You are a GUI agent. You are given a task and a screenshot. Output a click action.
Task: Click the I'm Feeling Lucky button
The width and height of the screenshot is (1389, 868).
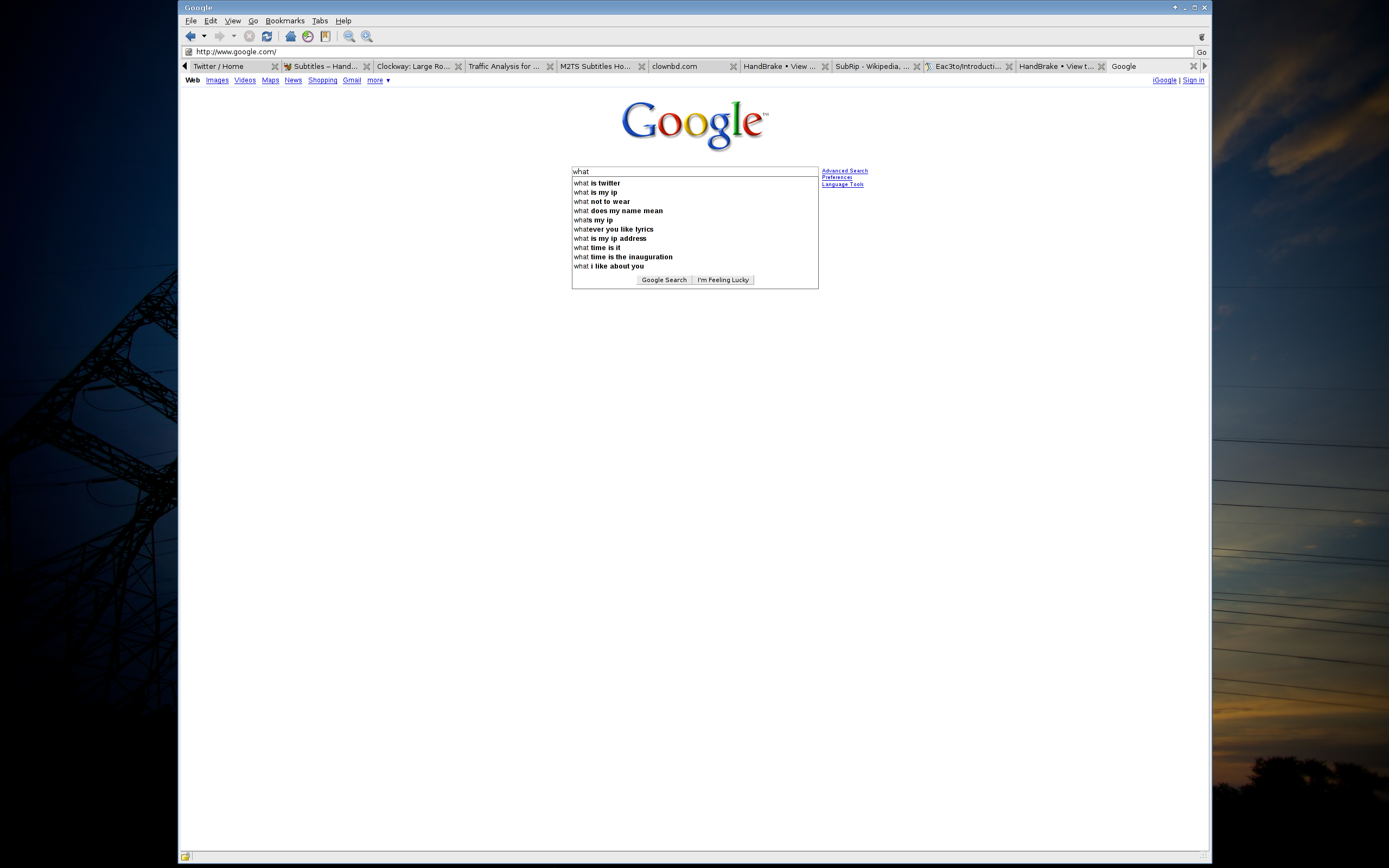[723, 280]
